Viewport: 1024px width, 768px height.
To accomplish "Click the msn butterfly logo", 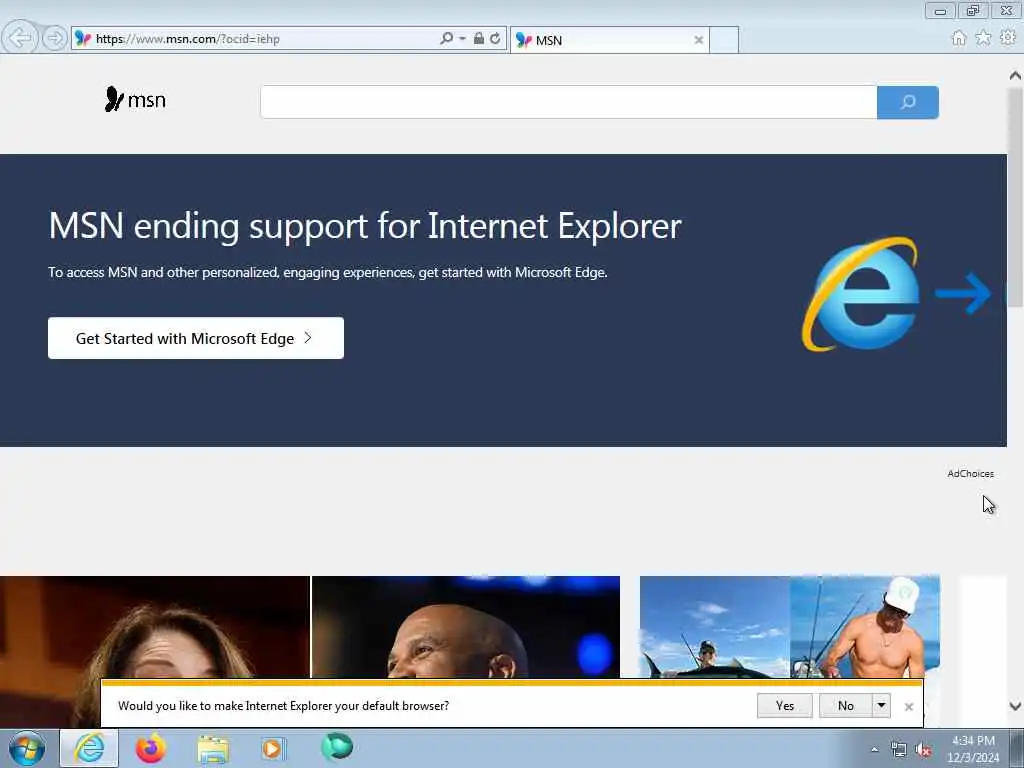I will 135,99.
